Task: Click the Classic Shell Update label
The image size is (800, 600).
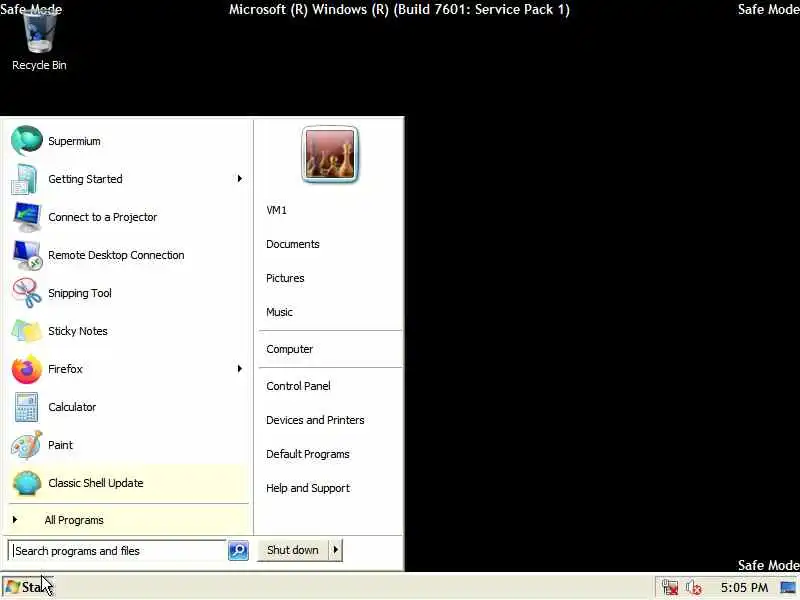Action: [95, 483]
